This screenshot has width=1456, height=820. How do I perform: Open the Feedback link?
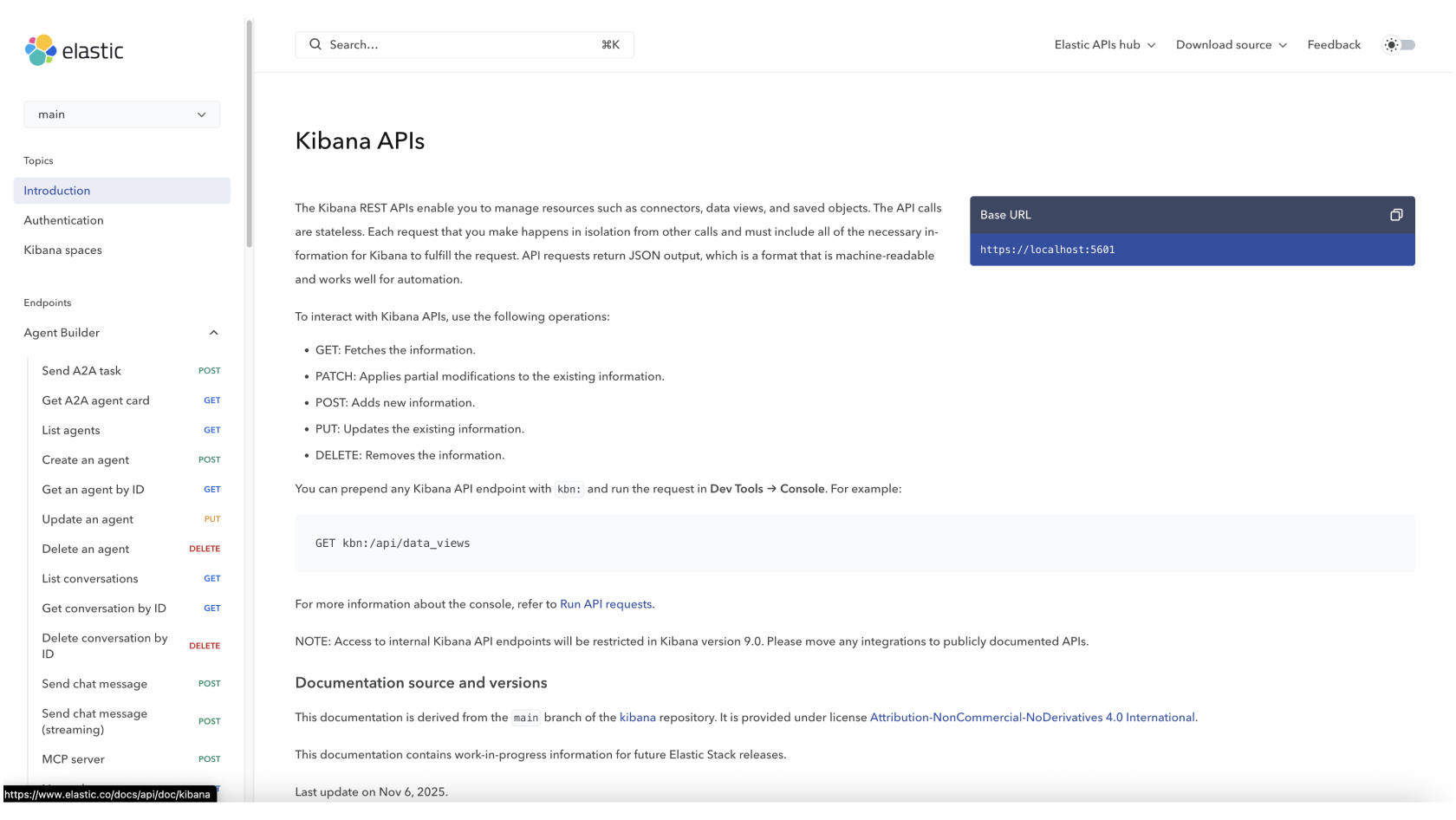coord(1333,45)
